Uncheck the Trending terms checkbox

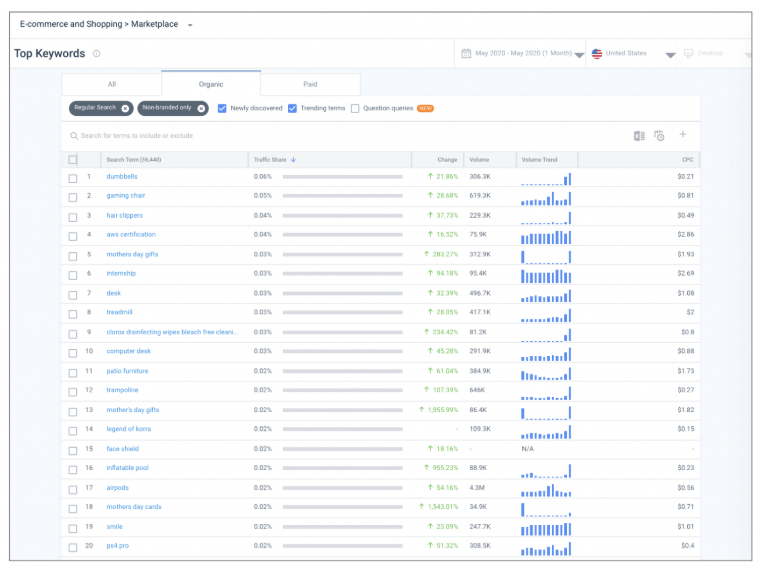pyautogui.click(x=292, y=108)
